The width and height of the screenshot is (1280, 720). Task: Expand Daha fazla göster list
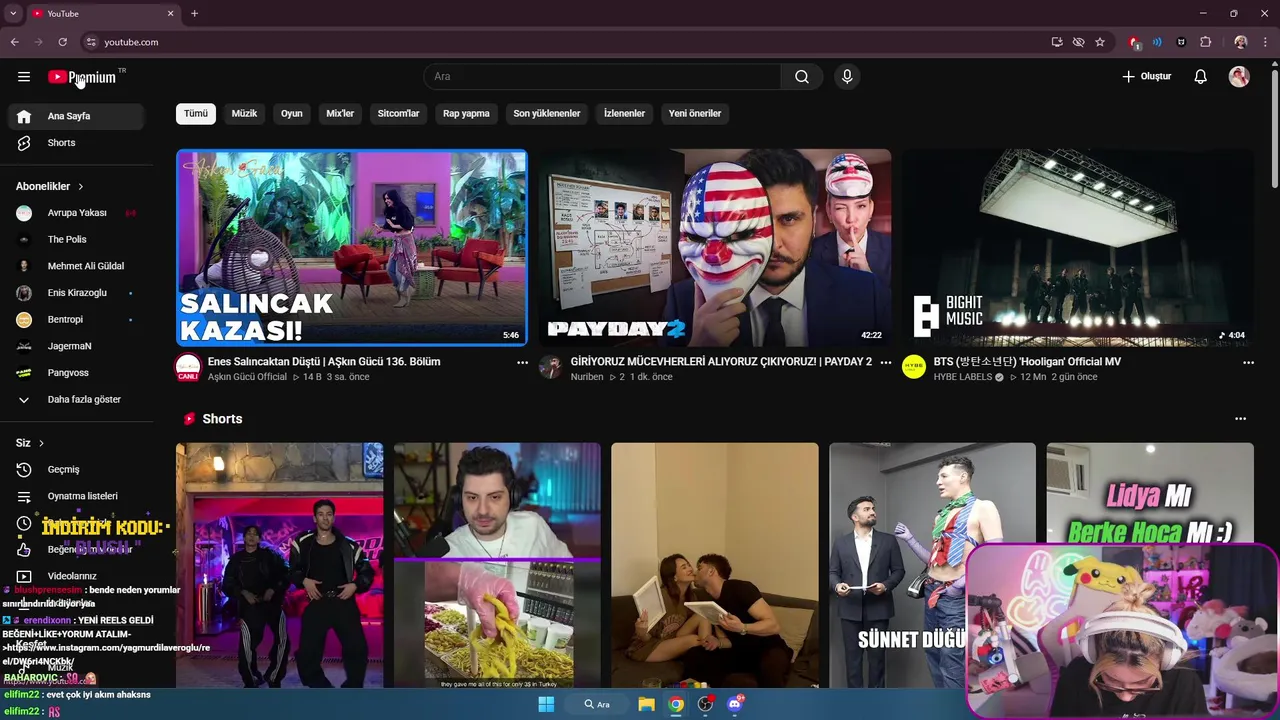click(x=78, y=400)
